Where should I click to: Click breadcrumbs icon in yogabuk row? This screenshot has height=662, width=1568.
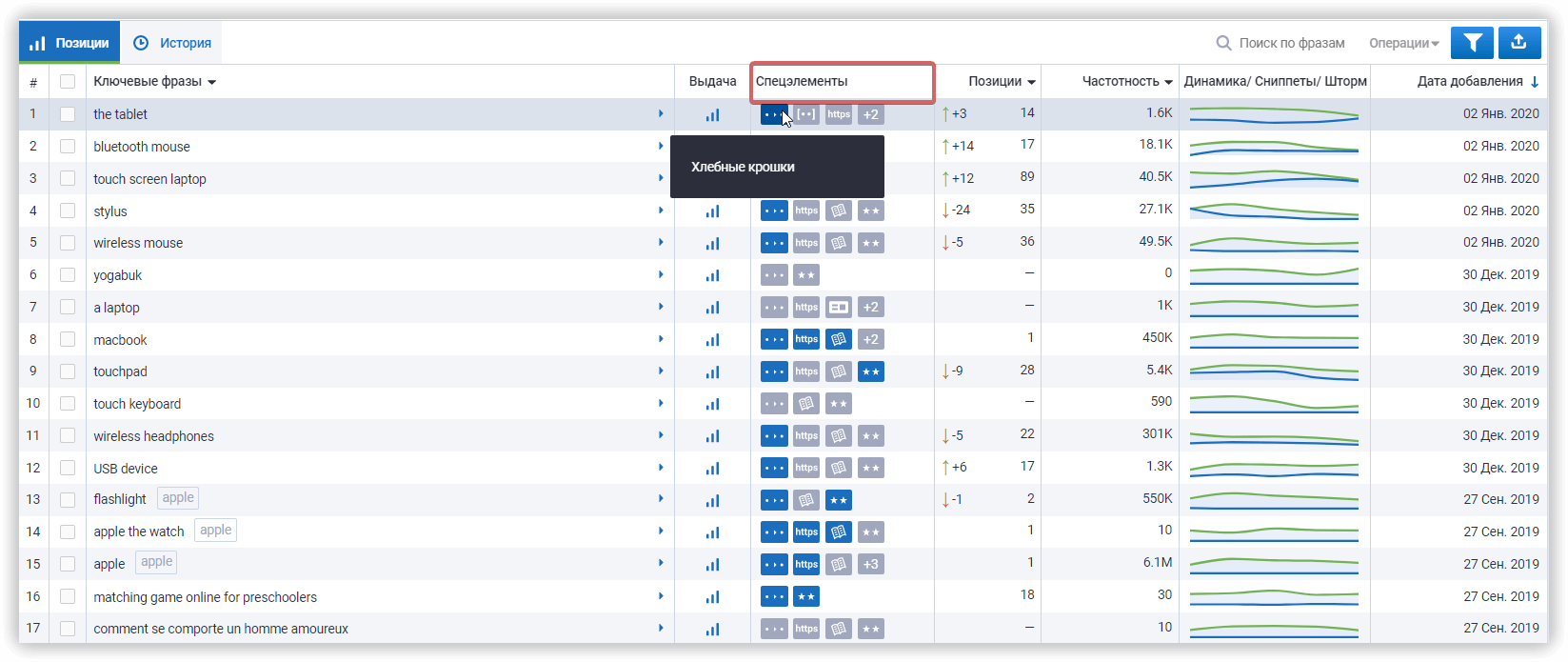[x=774, y=275]
